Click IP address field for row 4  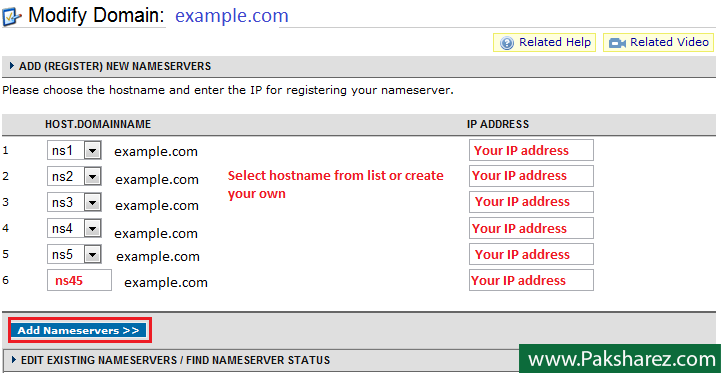click(531, 228)
